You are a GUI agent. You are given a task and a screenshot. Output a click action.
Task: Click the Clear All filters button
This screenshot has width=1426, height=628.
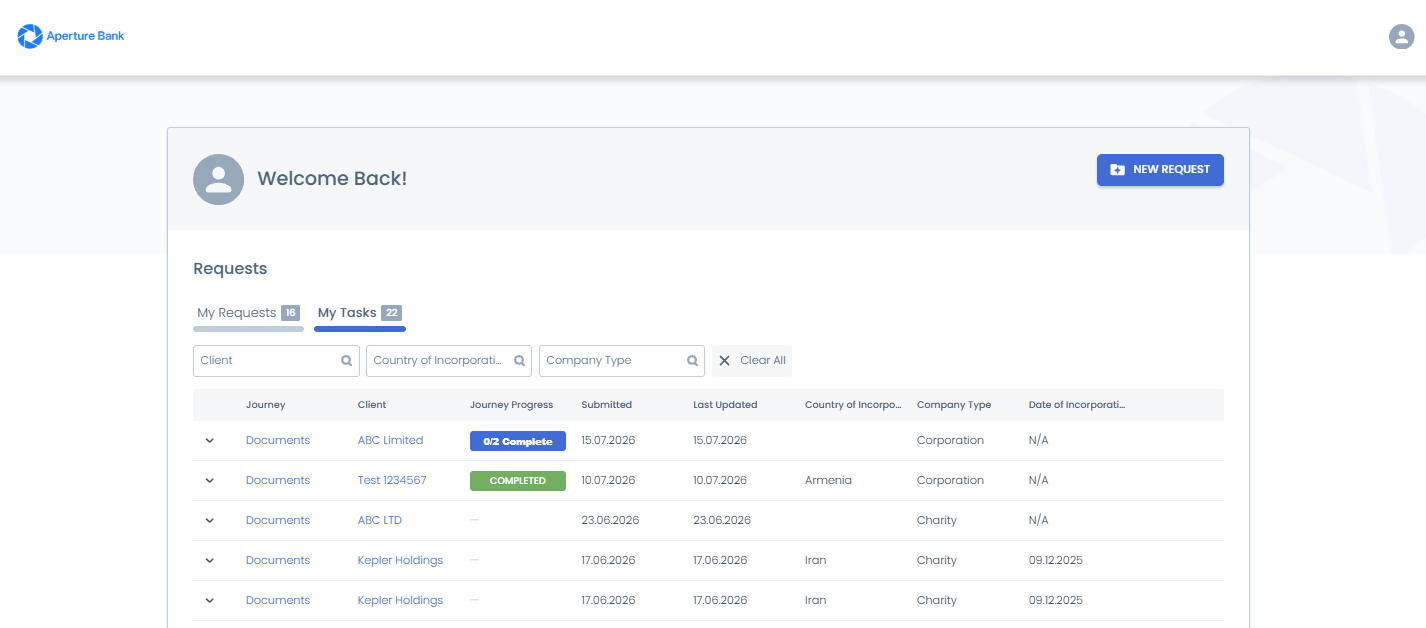click(x=752, y=361)
